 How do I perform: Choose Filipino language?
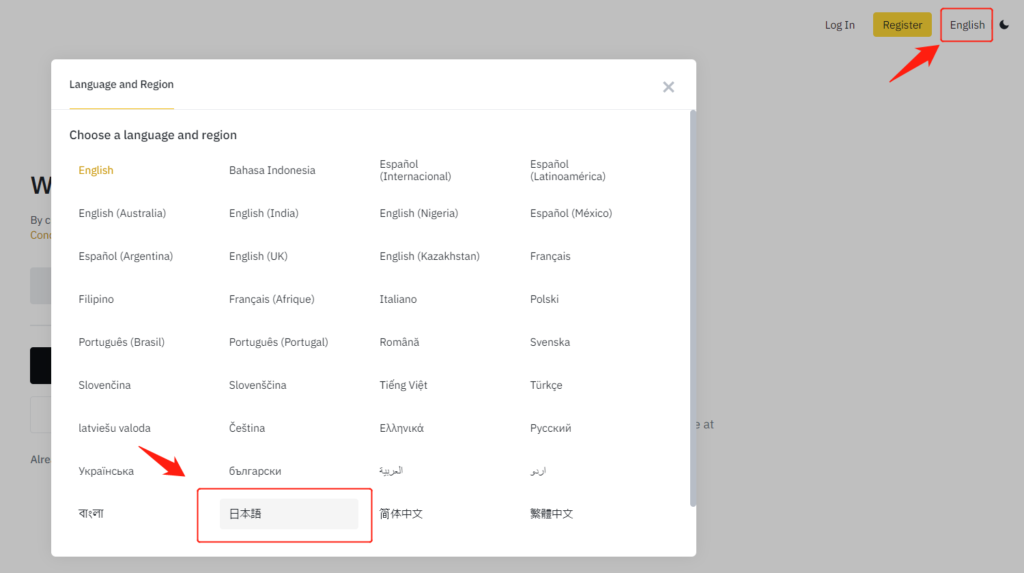[x=96, y=299]
